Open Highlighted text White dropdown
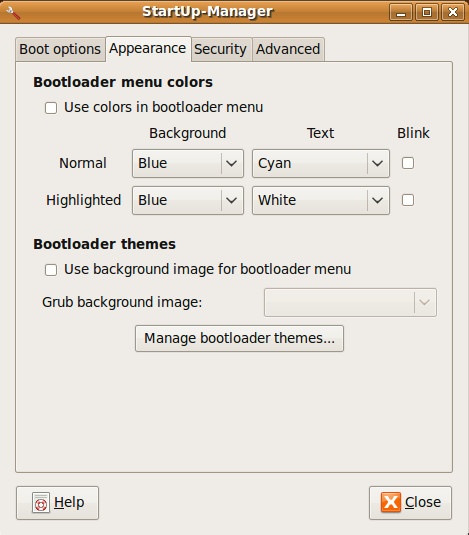Viewport: 469px width, 535px height. (321, 200)
